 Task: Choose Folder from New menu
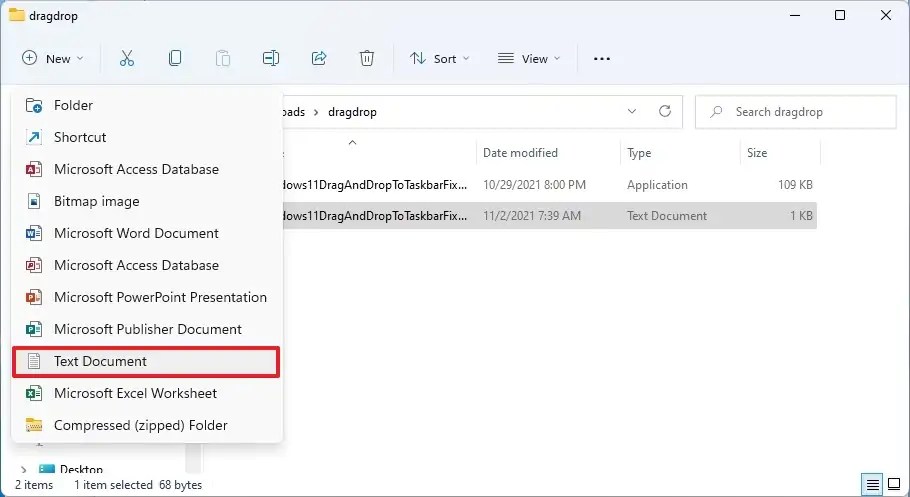point(147,106)
